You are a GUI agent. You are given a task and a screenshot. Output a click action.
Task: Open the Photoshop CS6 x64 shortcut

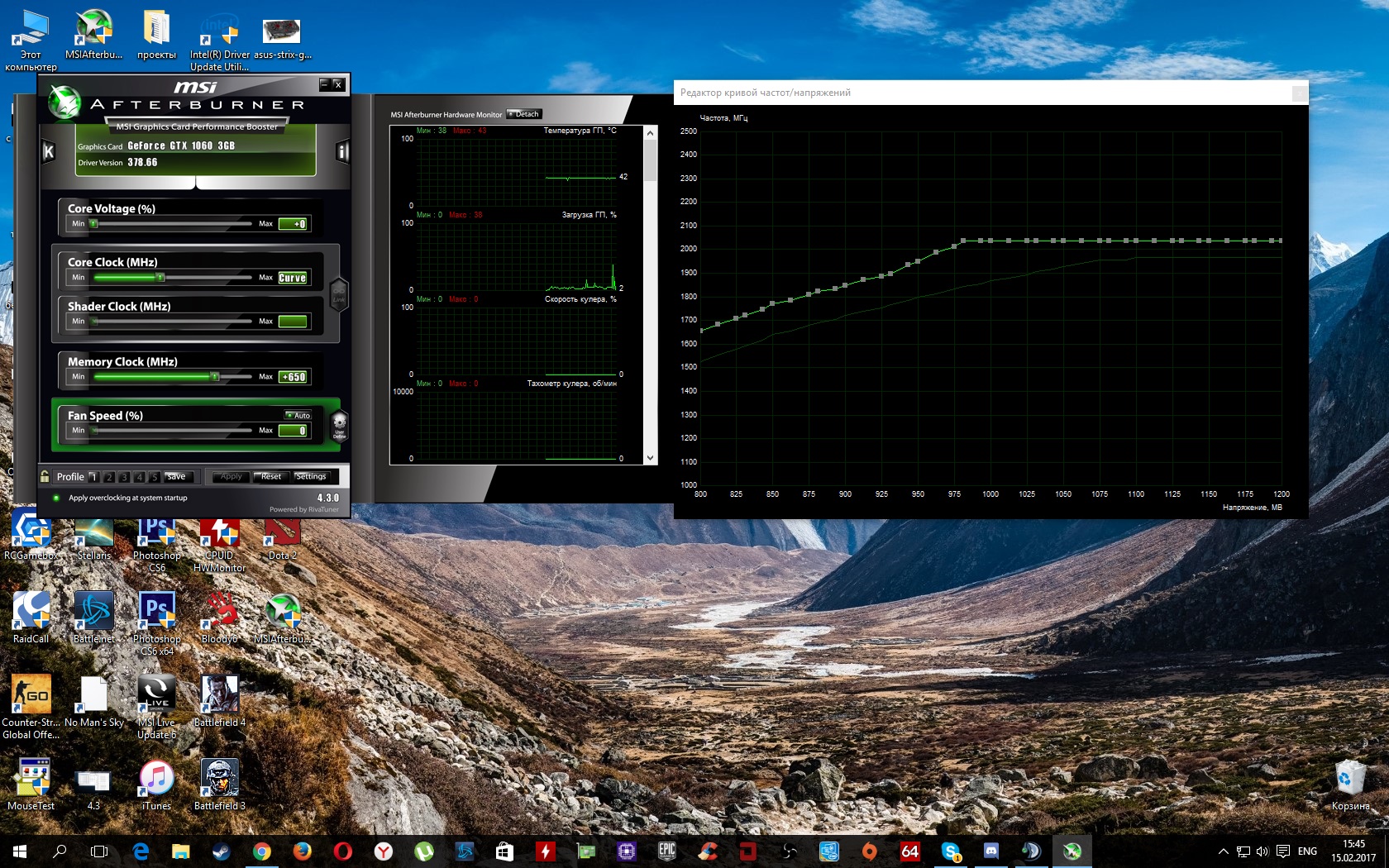(x=156, y=623)
